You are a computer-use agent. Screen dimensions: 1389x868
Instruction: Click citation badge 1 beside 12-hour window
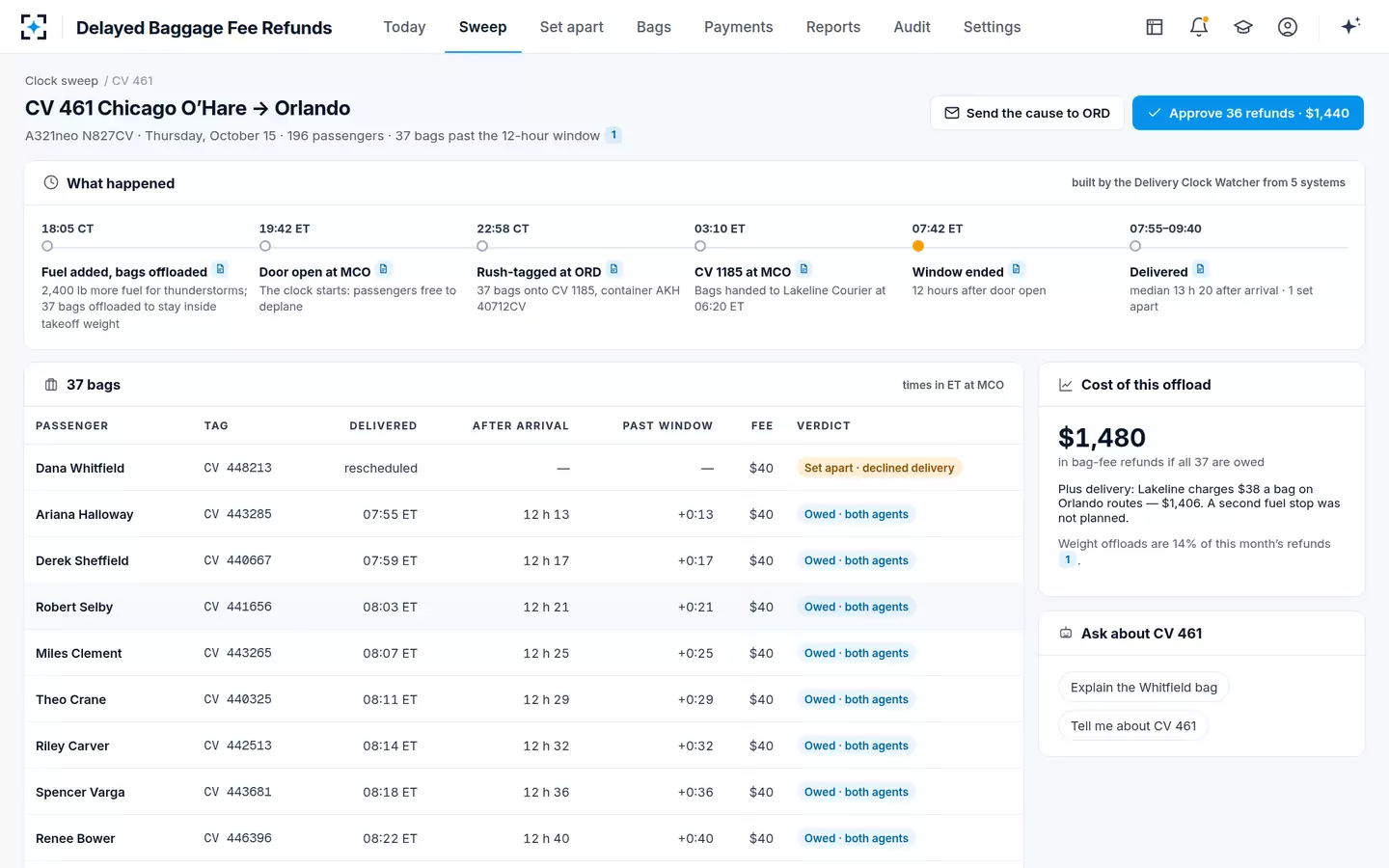[x=613, y=135]
